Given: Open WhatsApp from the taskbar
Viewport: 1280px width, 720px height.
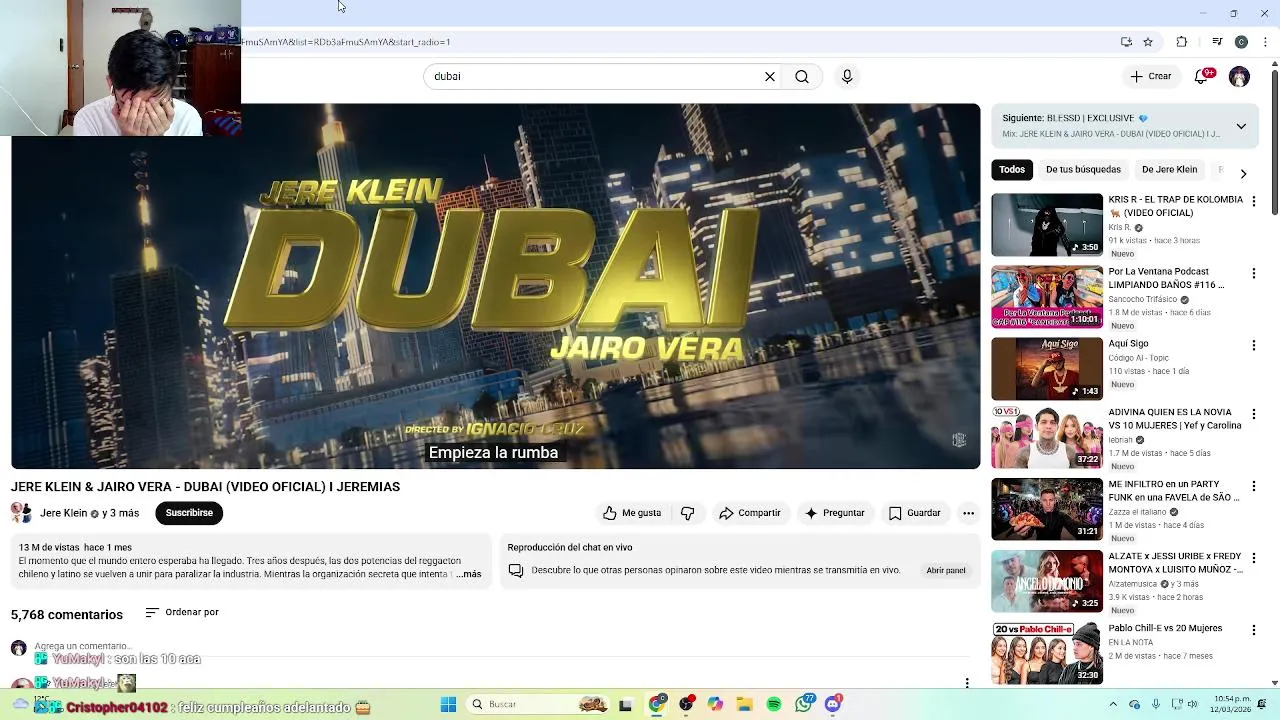Looking at the screenshot, I should pyautogui.click(x=804, y=705).
